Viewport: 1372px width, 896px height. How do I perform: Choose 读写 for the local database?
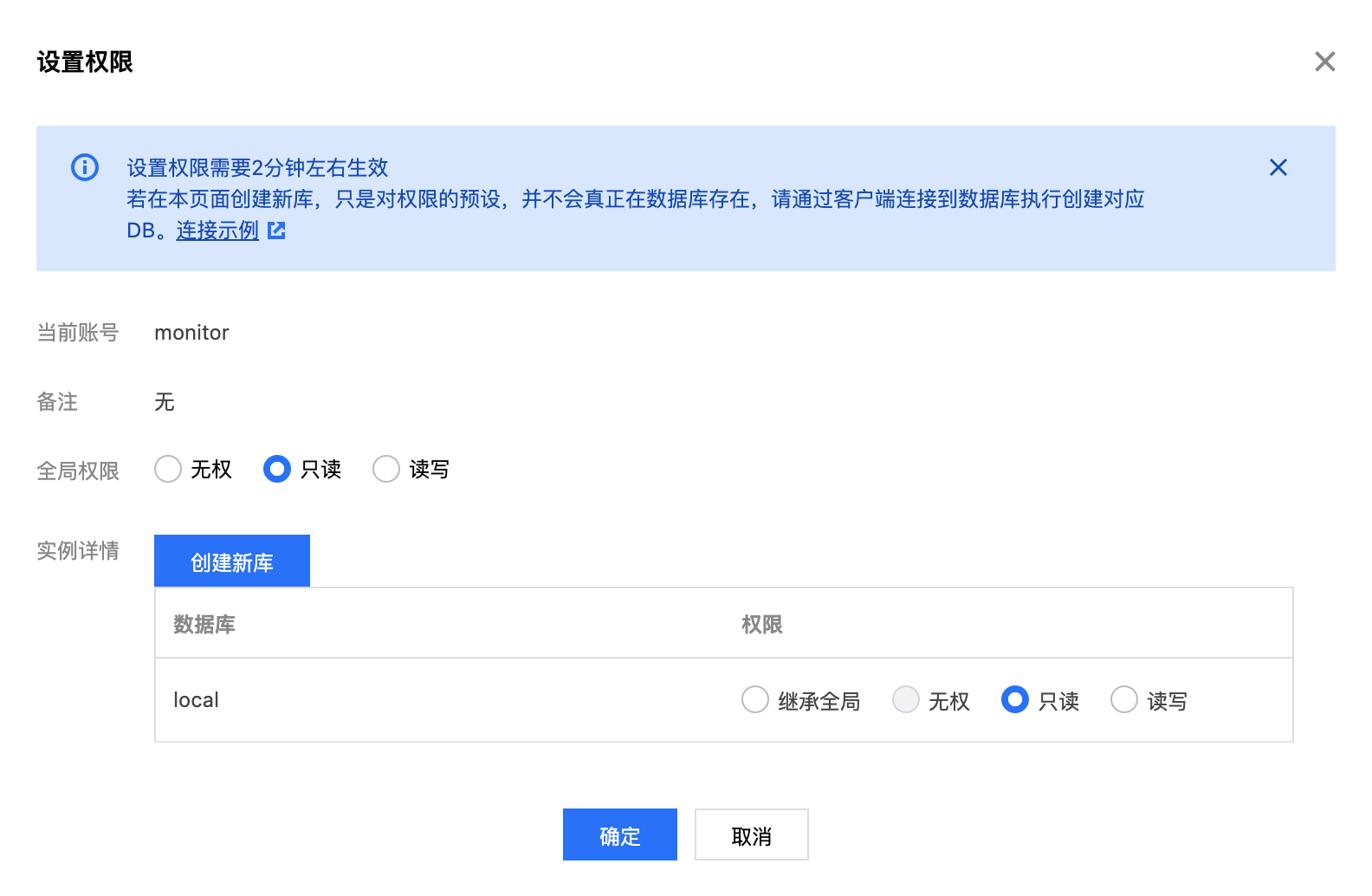(1124, 699)
